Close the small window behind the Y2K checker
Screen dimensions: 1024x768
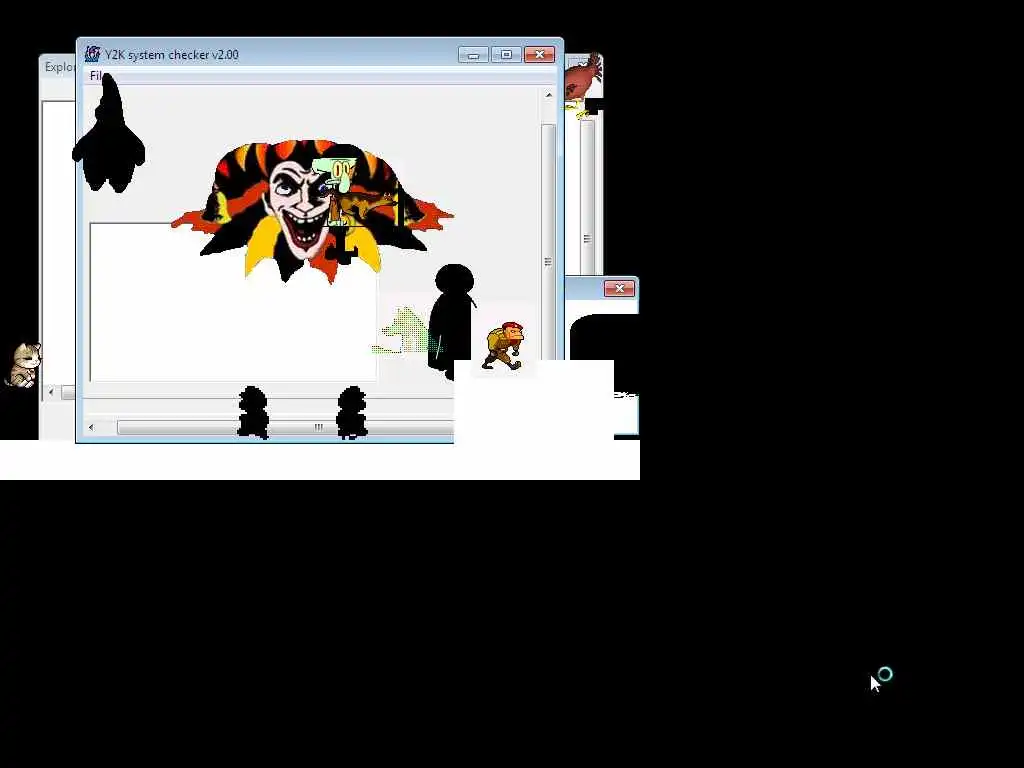[619, 288]
